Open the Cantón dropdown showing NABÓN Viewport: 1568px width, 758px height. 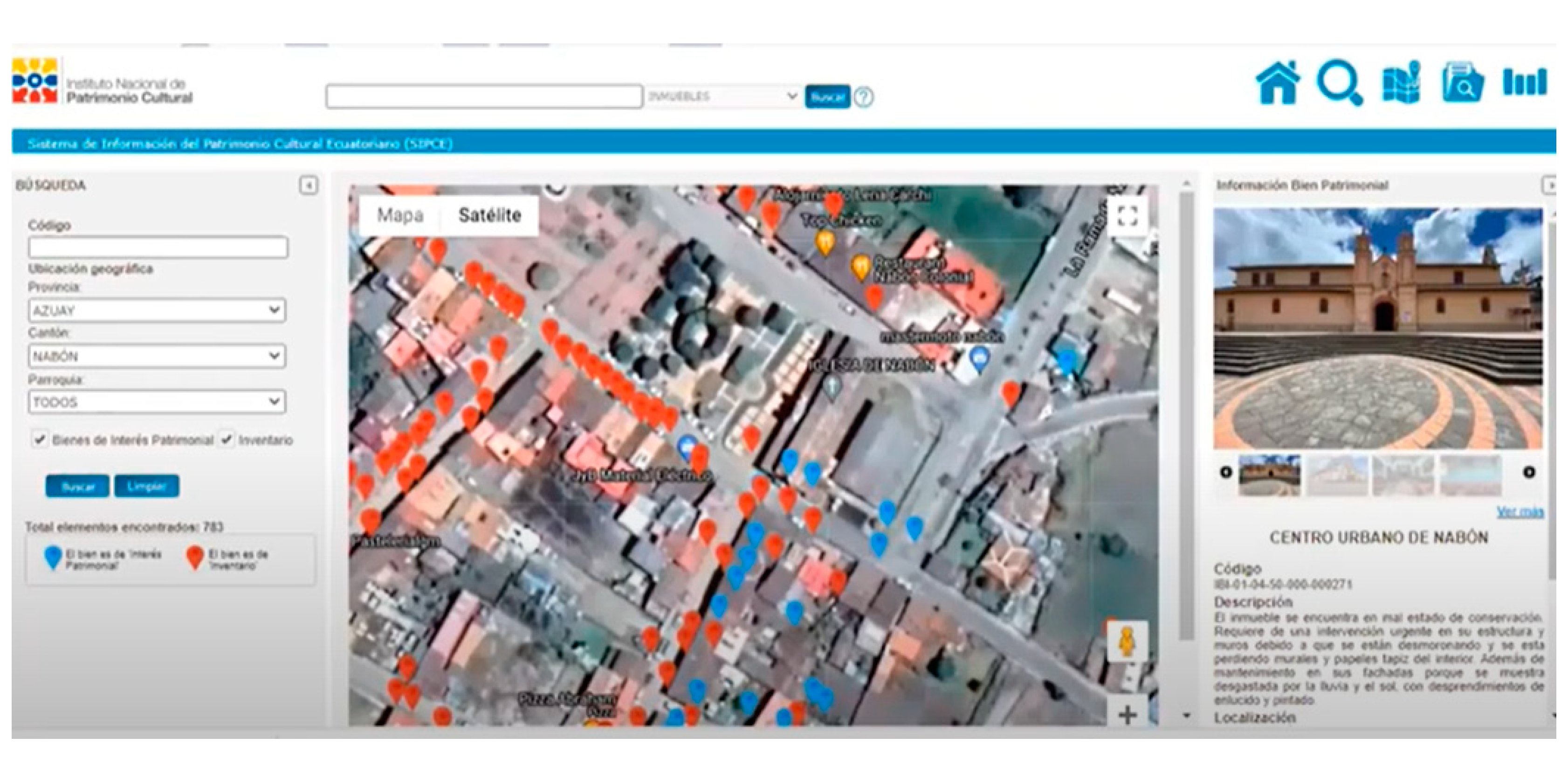(157, 356)
